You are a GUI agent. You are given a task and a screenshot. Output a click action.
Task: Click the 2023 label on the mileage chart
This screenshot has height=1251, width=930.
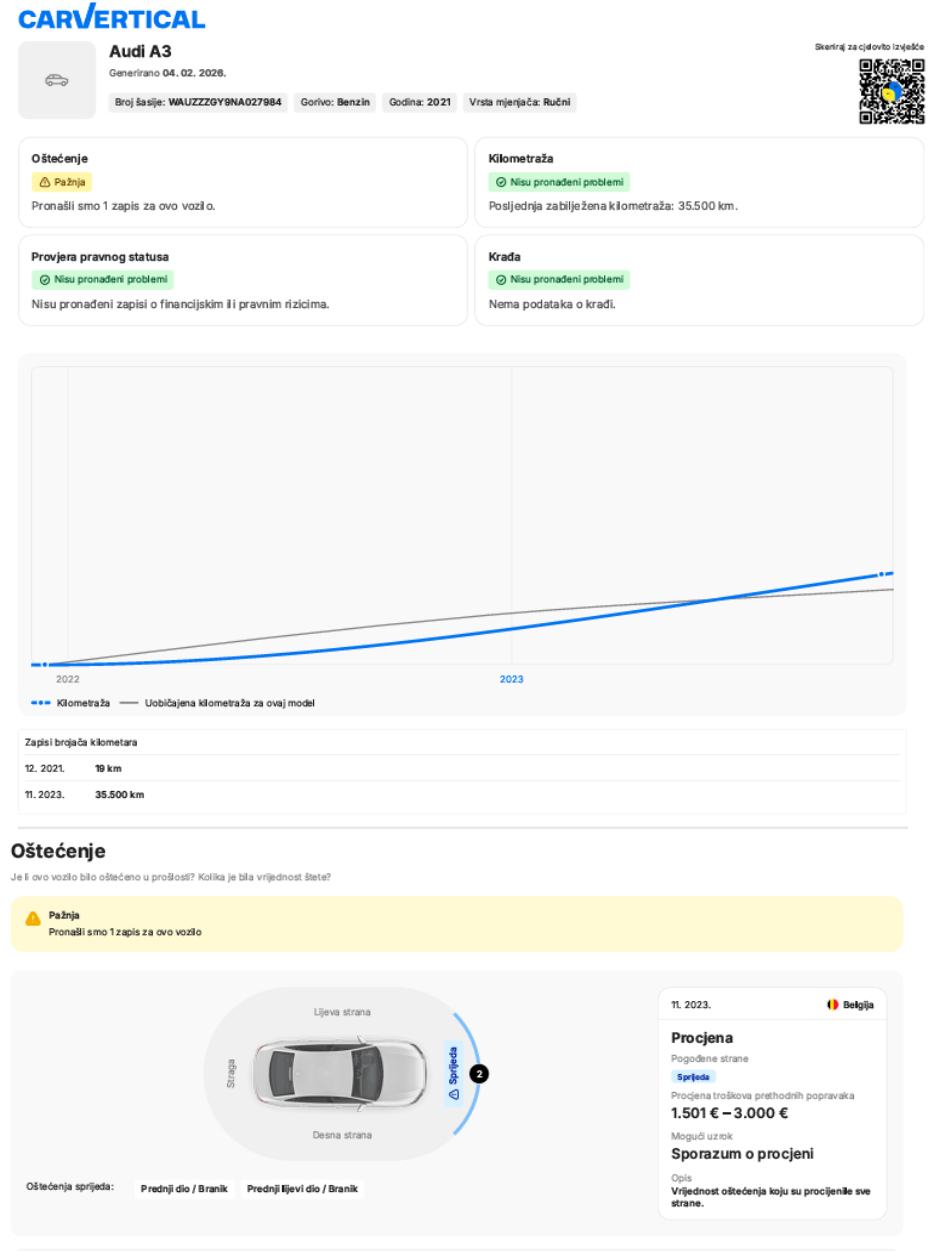pyautogui.click(x=512, y=679)
